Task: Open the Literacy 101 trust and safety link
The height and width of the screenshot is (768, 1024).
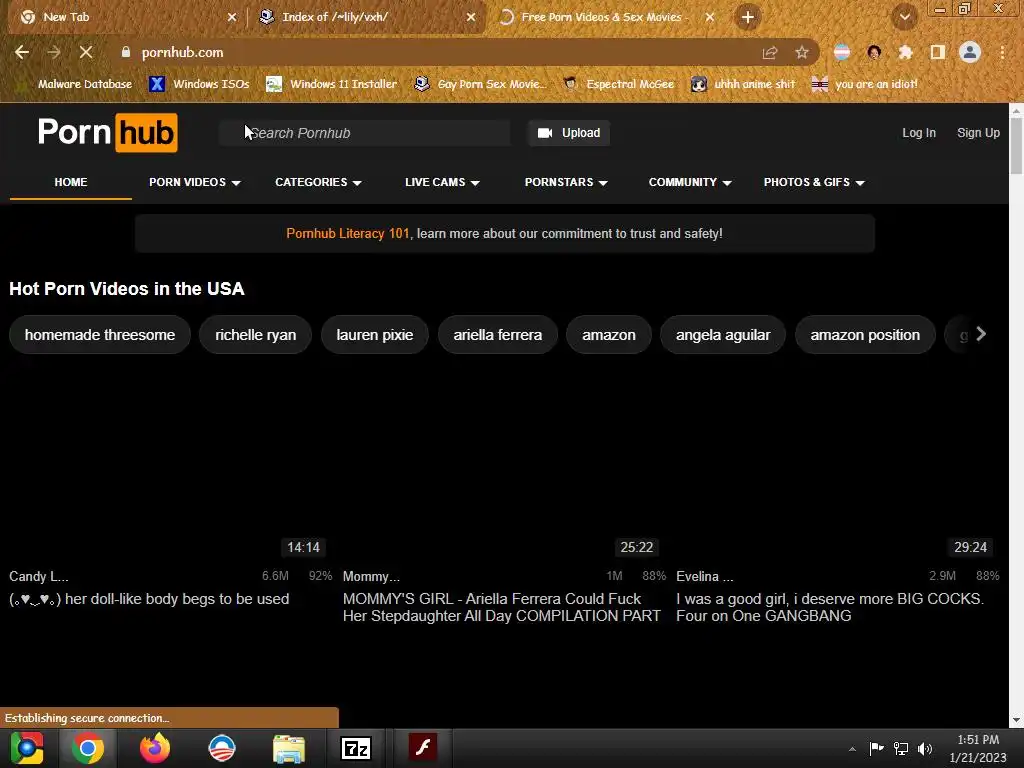Action: point(347,233)
